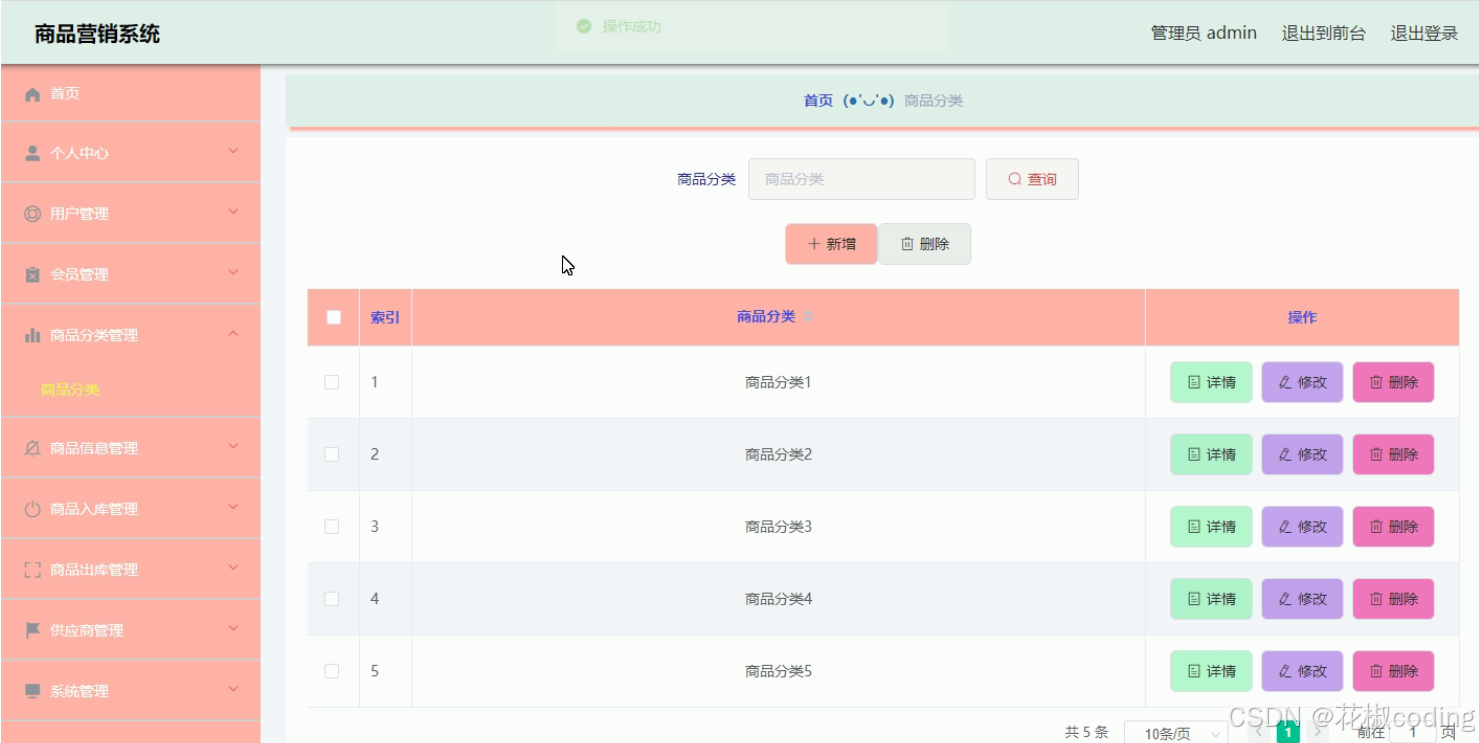The width and height of the screenshot is (1479, 743).
Task: Click the page jump number input
Action: point(1414,733)
